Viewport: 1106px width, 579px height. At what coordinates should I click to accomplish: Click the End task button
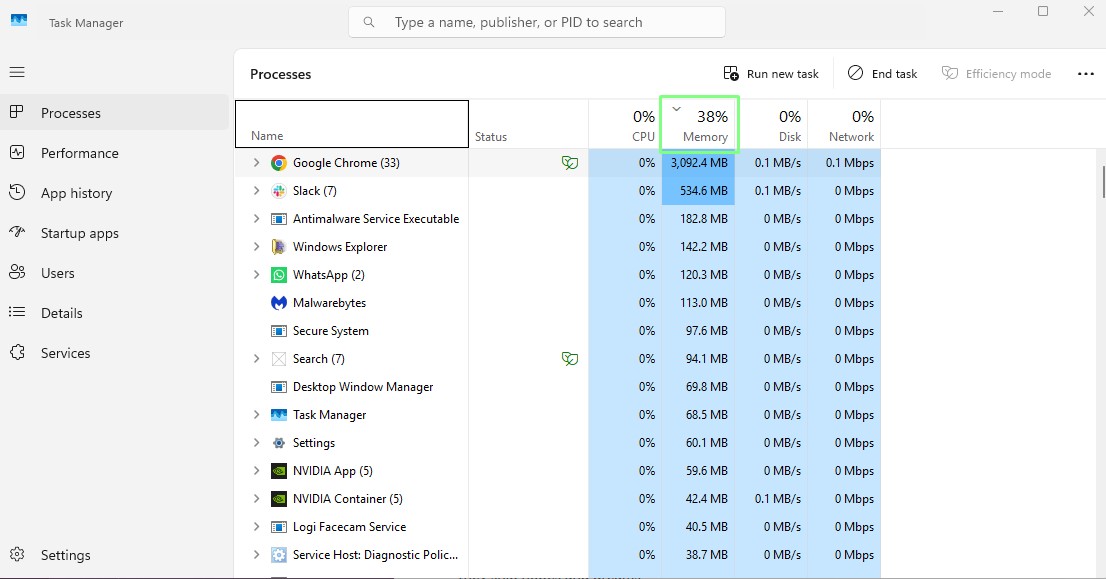pos(882,74)
